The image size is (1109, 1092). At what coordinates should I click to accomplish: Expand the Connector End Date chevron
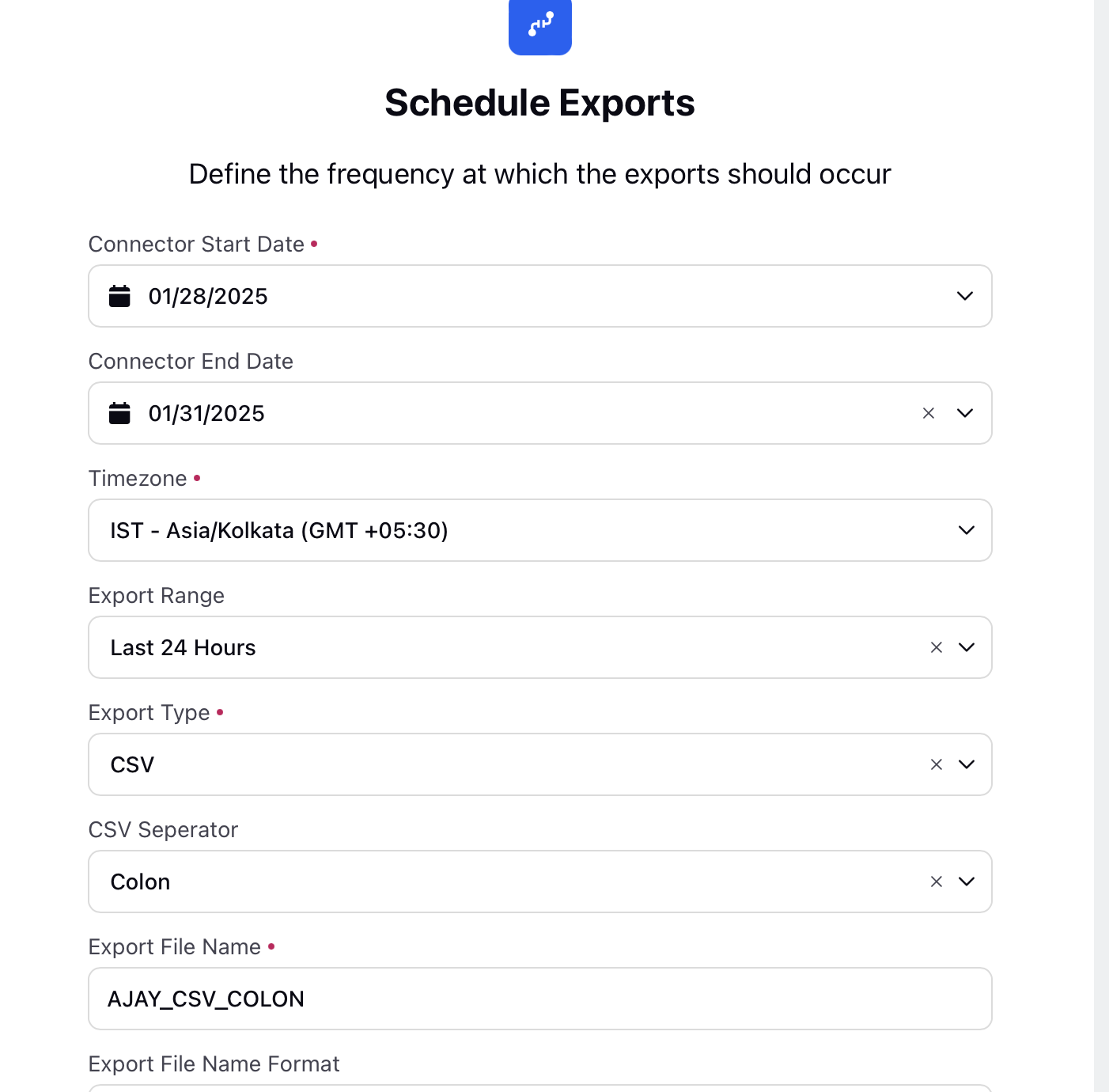[965, 413]
